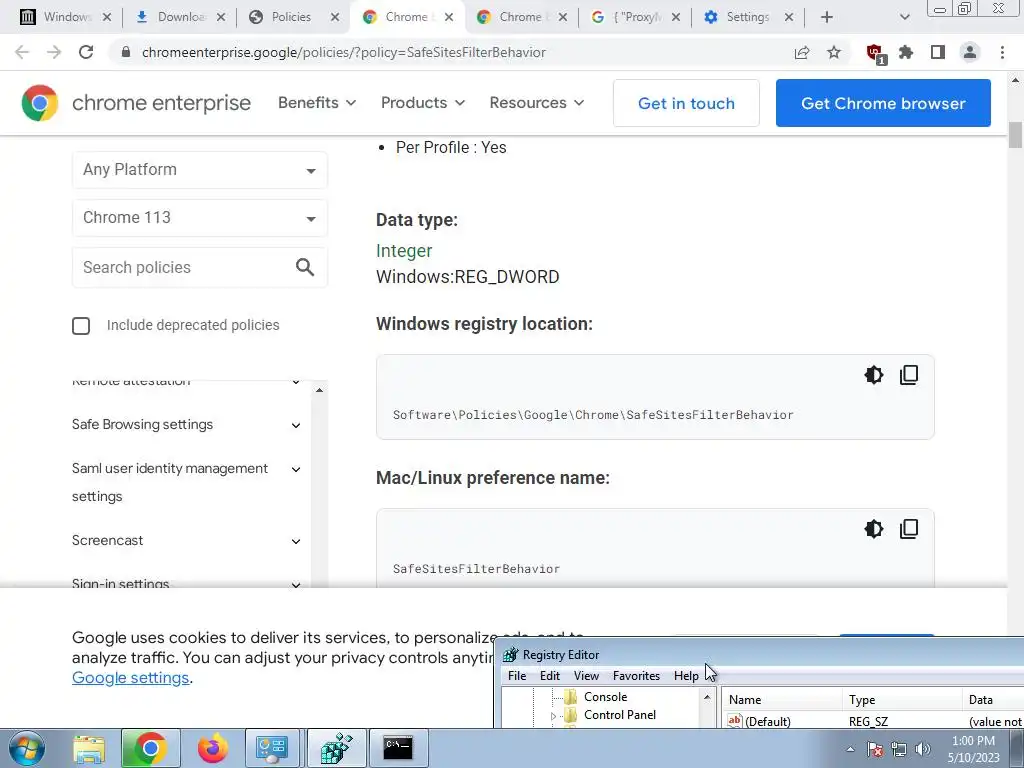Switch to the Policies tab
This screenshot has height=768, width=1024.
point(293,17)
